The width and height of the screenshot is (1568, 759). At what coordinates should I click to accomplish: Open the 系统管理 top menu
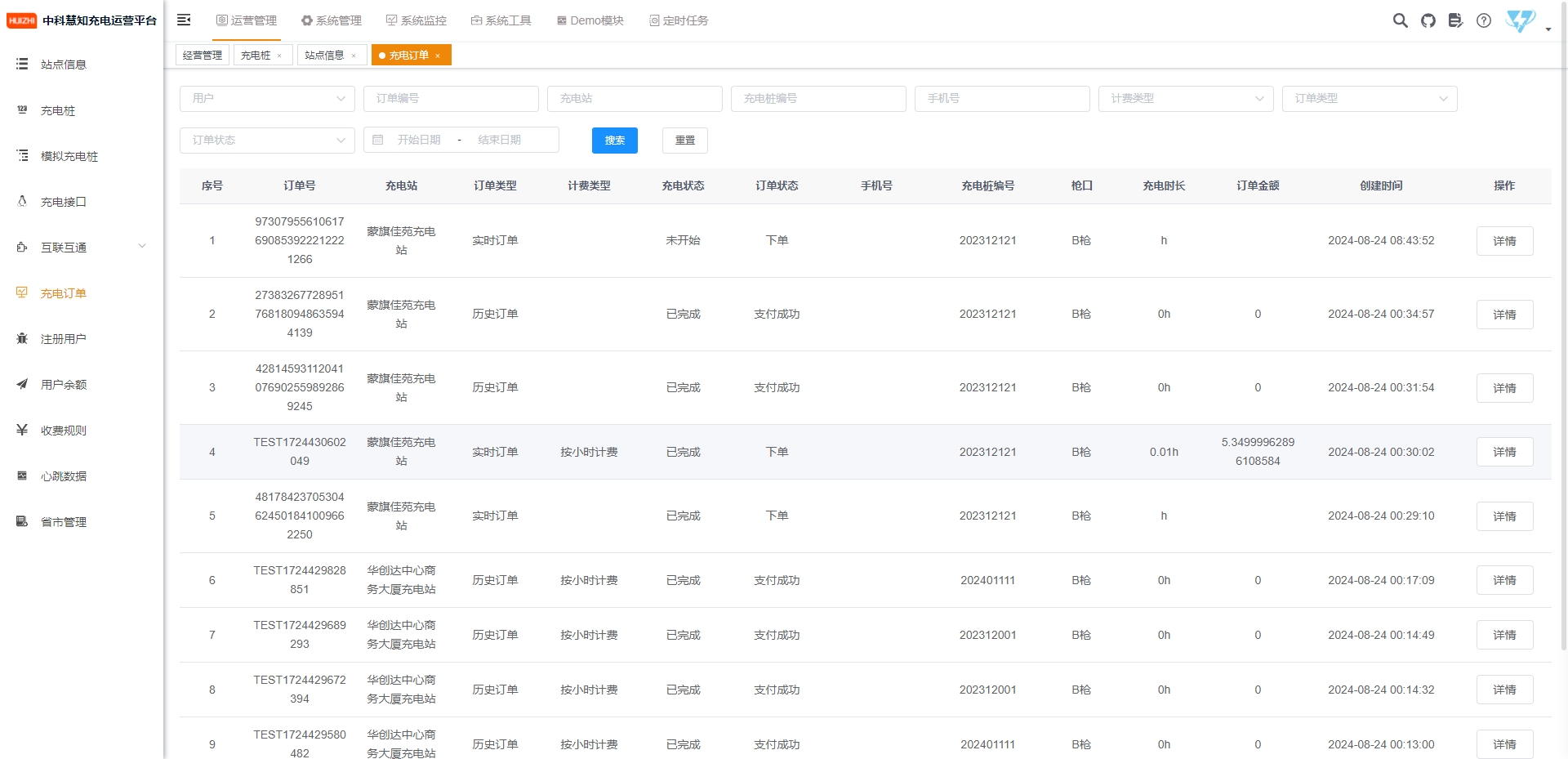331,20
